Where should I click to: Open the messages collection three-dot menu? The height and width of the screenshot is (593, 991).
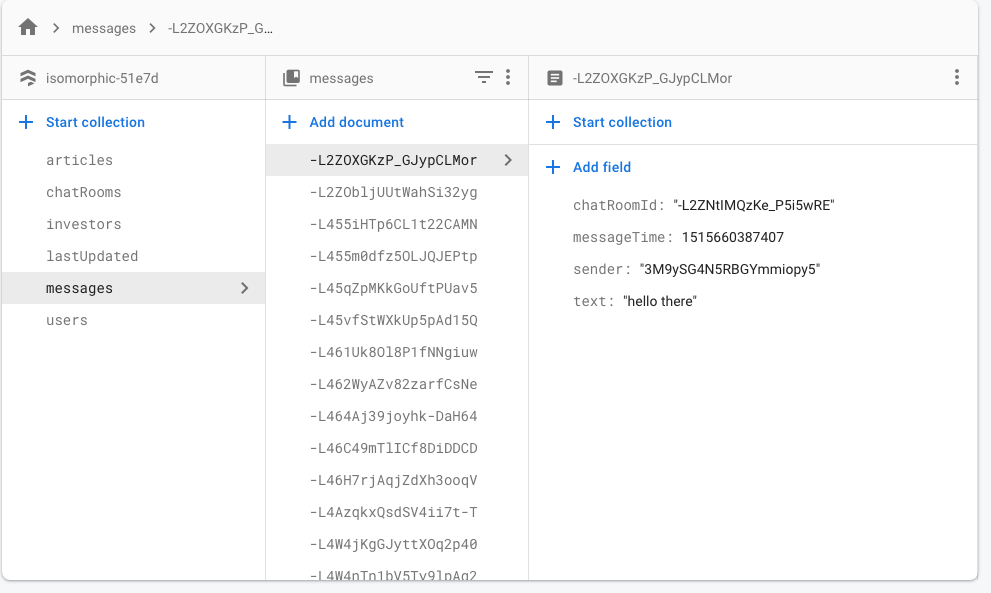(508, 77)
